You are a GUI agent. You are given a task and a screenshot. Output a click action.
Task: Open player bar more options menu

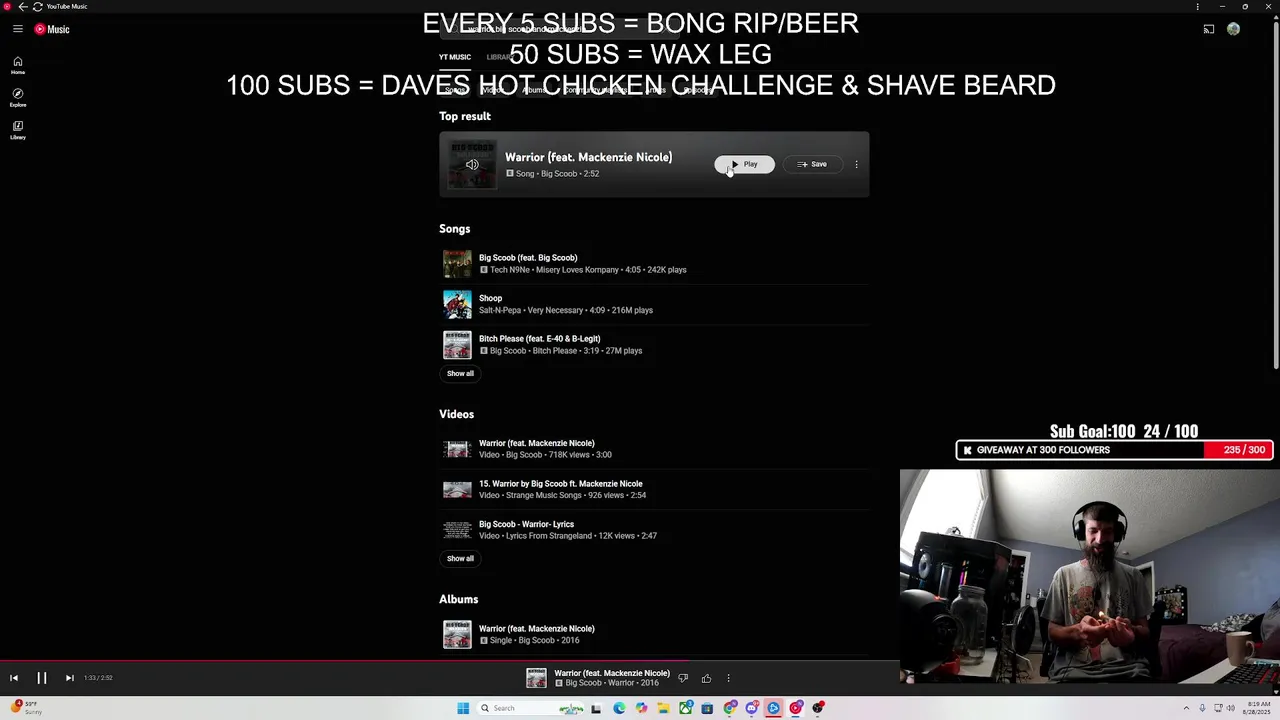click(x=728, y=678)
